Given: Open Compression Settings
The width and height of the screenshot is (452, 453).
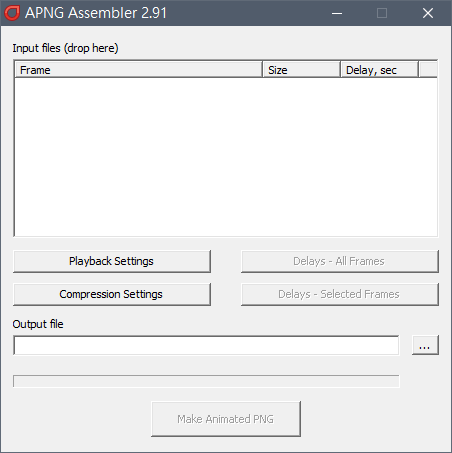Looking at the screenshot, I should pyautogui.click(x=112, y=294).
